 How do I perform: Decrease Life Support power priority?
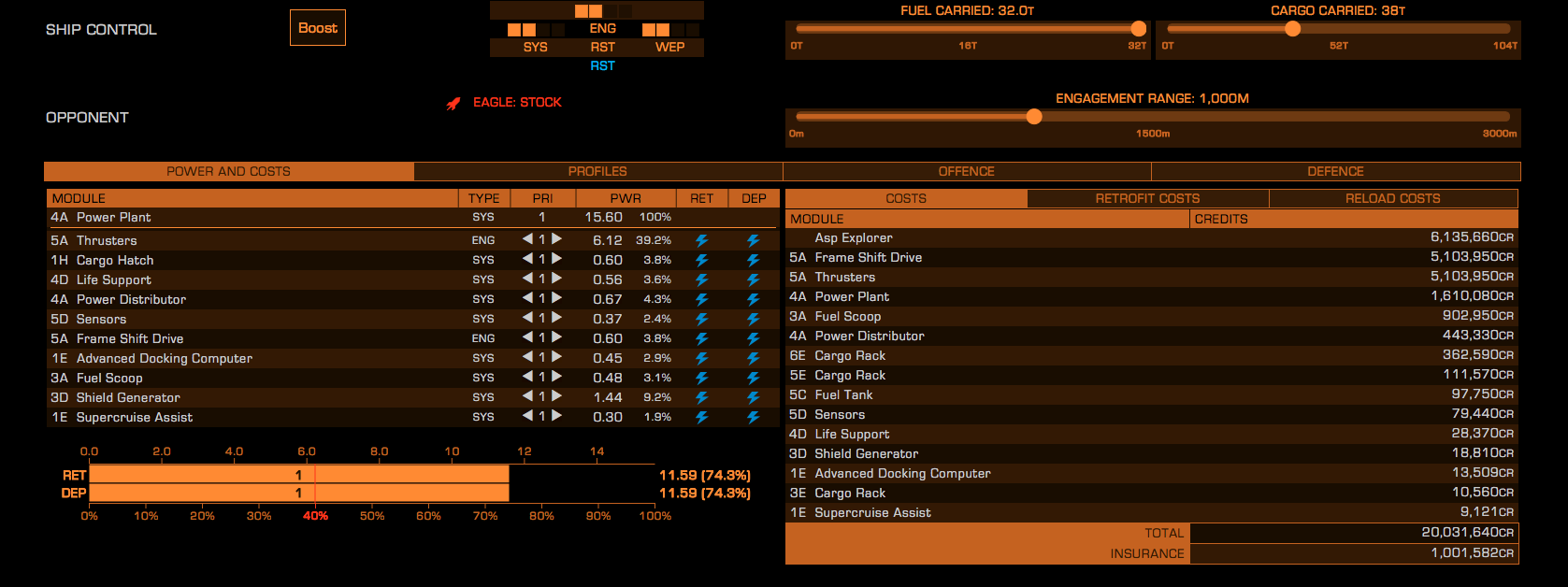(x=527, y=279)
